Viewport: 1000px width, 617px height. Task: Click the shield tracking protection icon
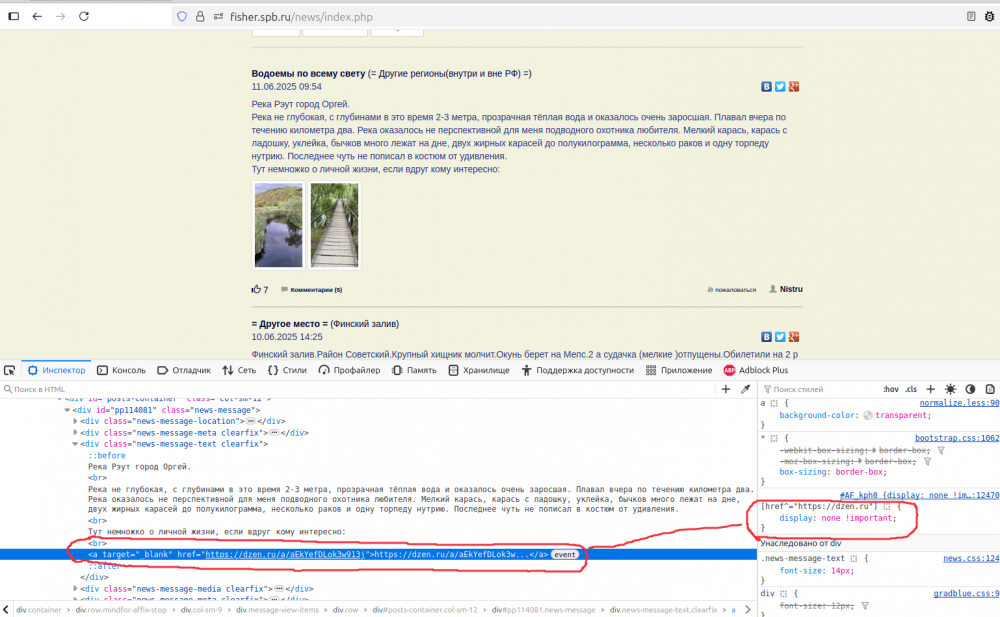182,17
